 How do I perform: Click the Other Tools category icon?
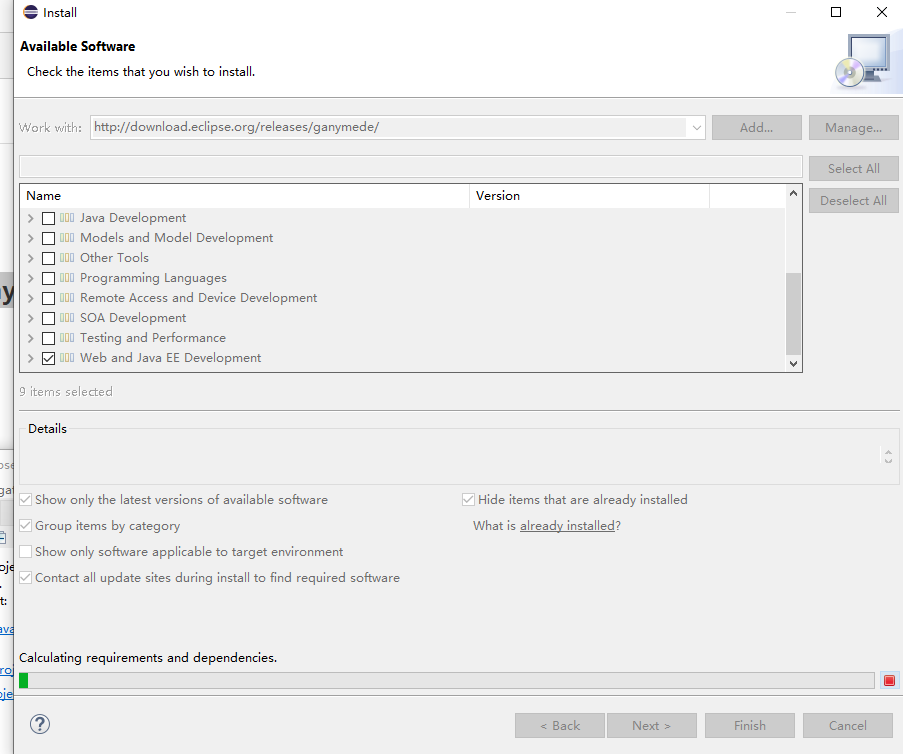click(x=67, y=258)
